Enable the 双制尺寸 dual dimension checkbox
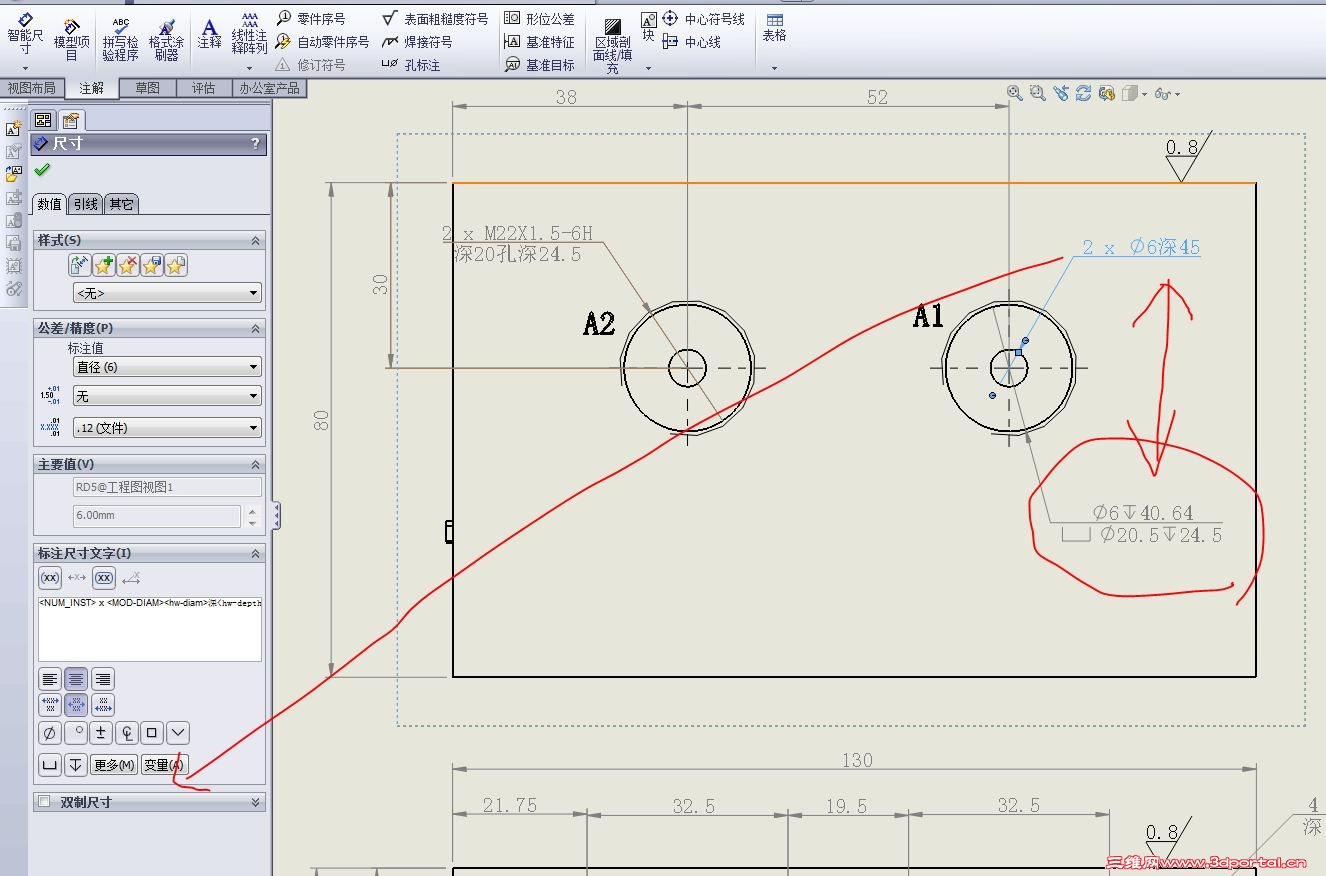 click(43, 802)
